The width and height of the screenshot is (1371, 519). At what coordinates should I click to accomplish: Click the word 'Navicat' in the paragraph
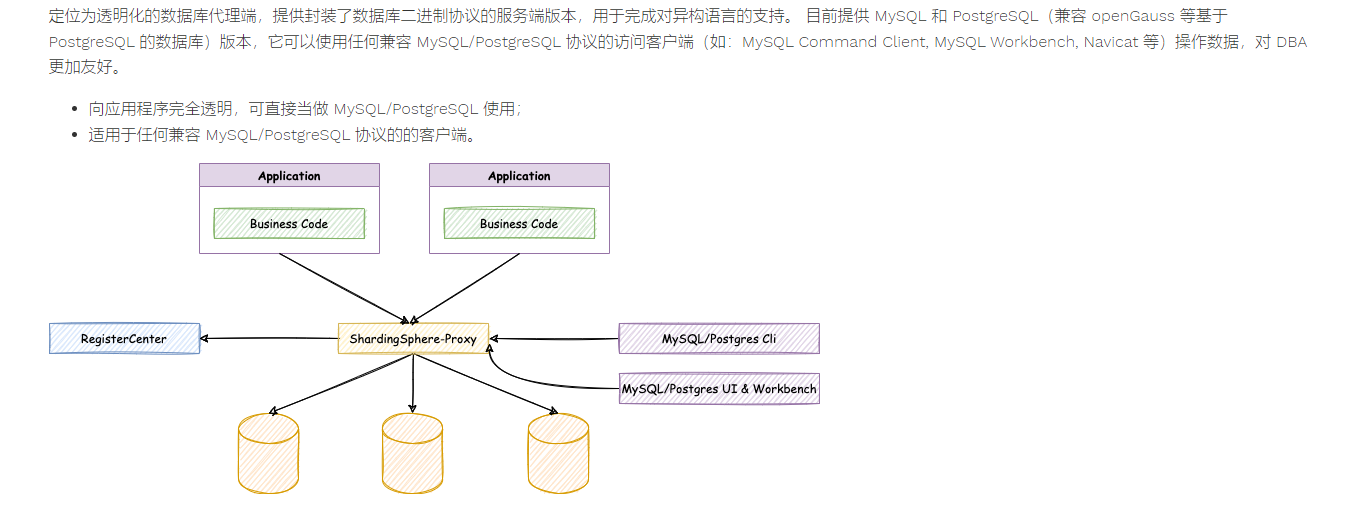click(x=1110, y=42)
